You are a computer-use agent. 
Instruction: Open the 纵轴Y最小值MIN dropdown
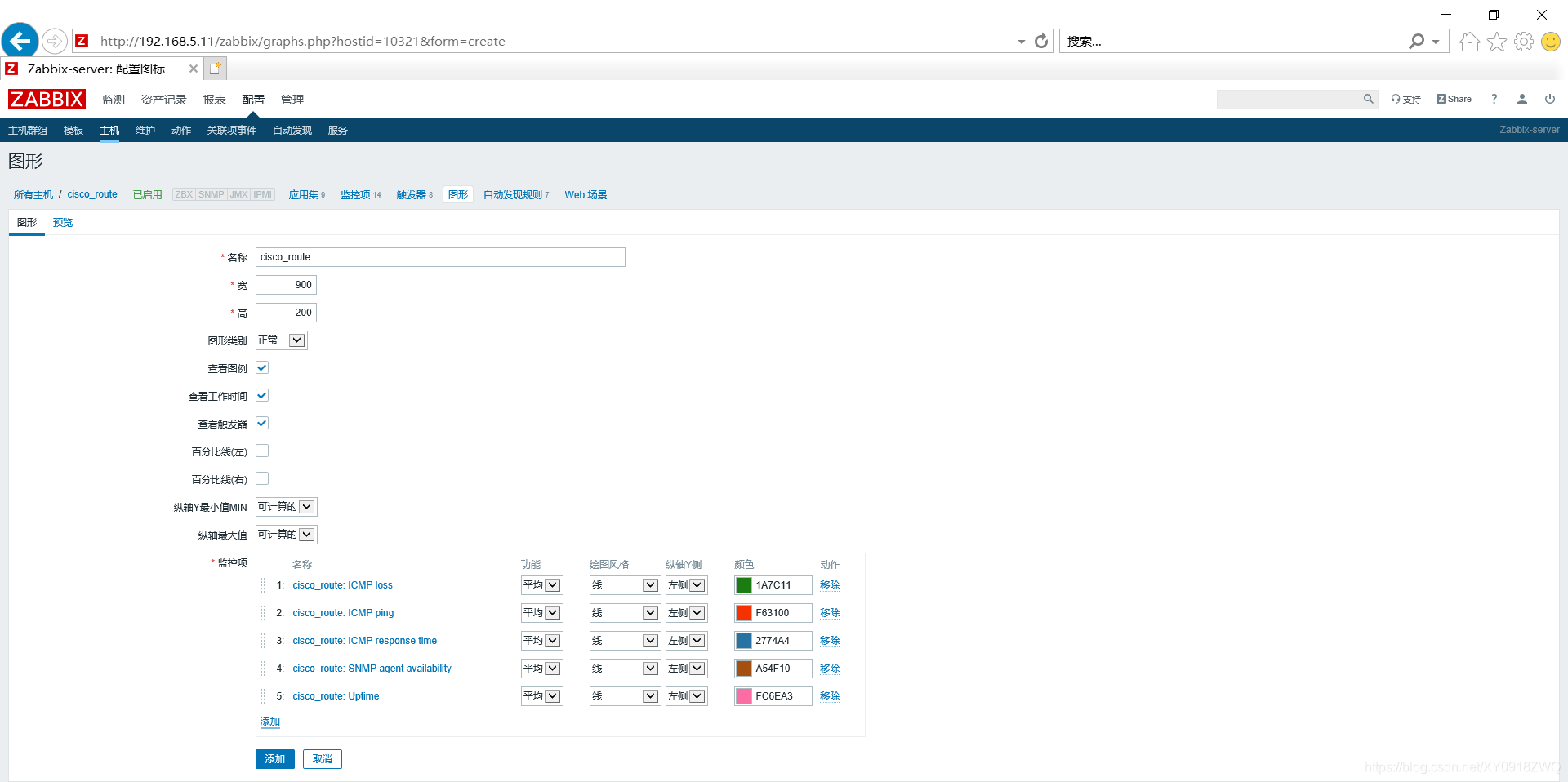click(286, 507)
